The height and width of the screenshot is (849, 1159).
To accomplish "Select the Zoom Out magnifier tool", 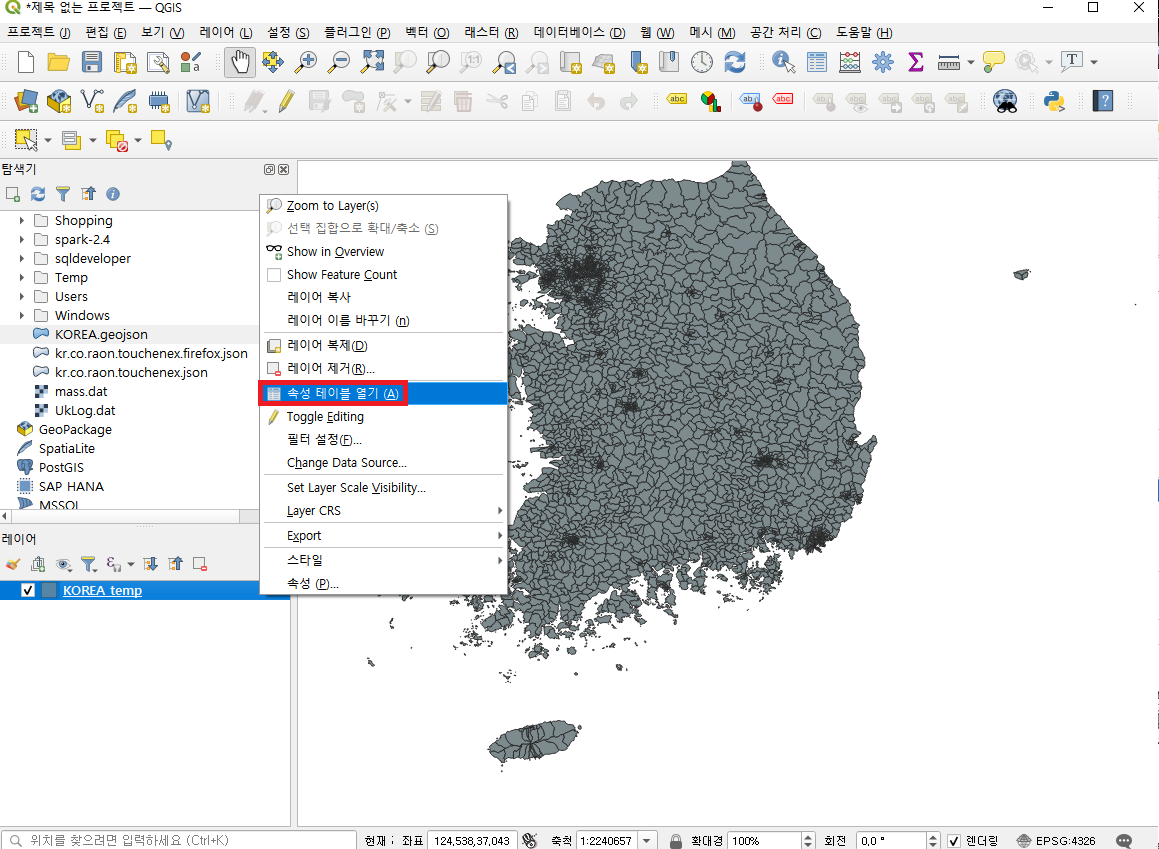I will coord(339,62).
